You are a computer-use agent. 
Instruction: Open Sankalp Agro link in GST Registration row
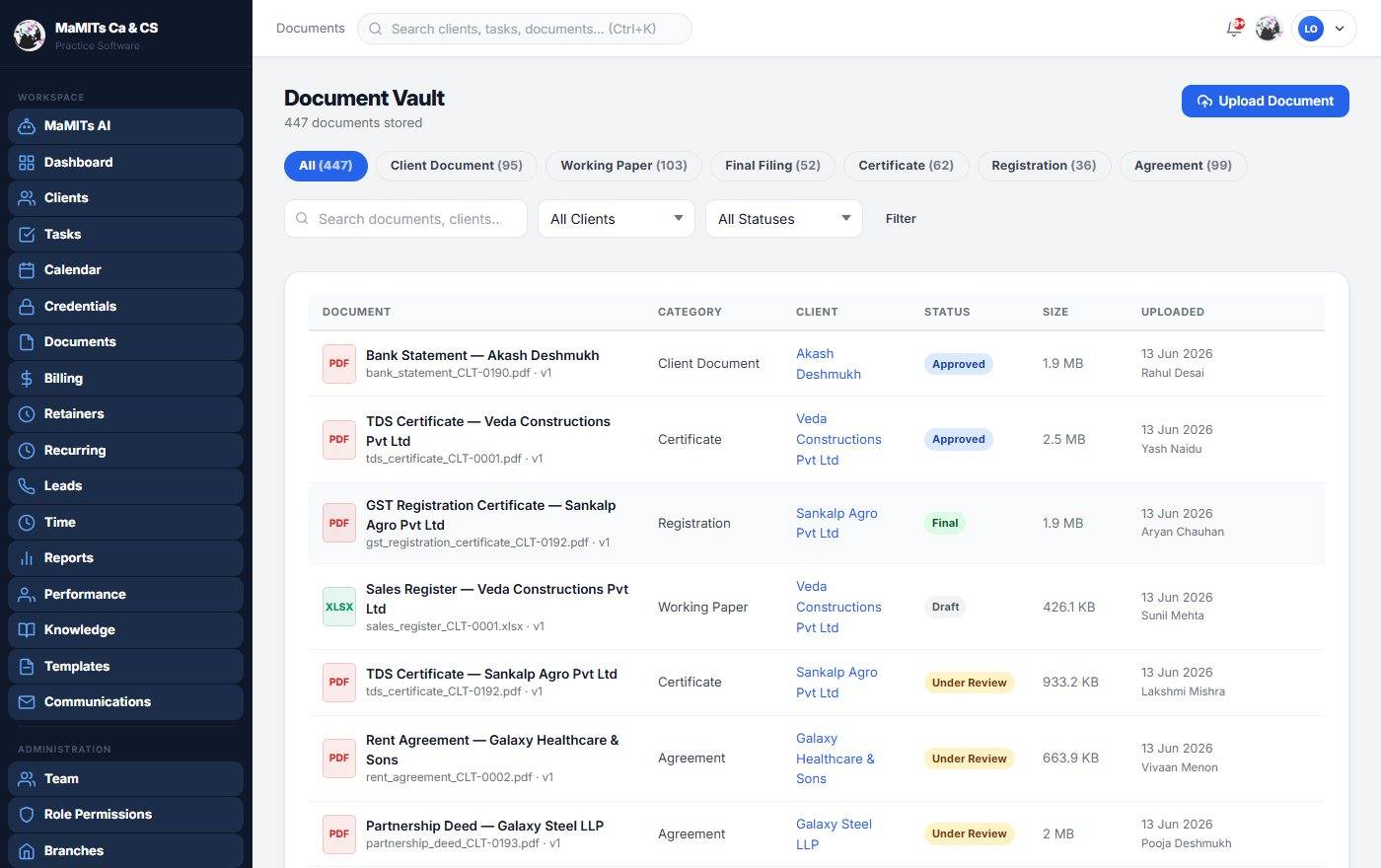(836, 523)
